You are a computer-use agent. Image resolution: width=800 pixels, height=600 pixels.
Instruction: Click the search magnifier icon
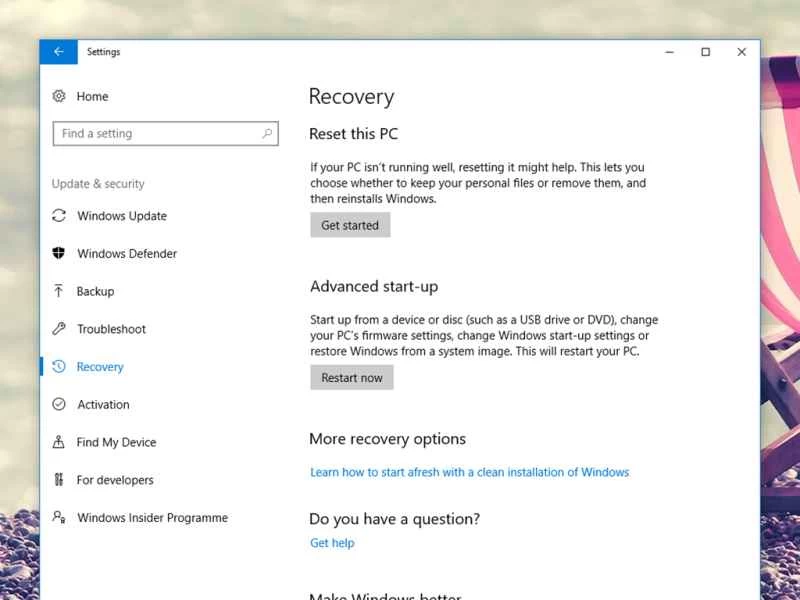click(265, 133)
